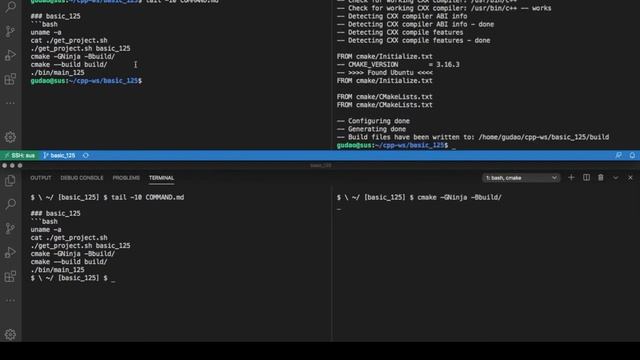
Task: Click 'cmake -GNinja -Bbuild/' in lower right terminal
Action: click(459, 197)
